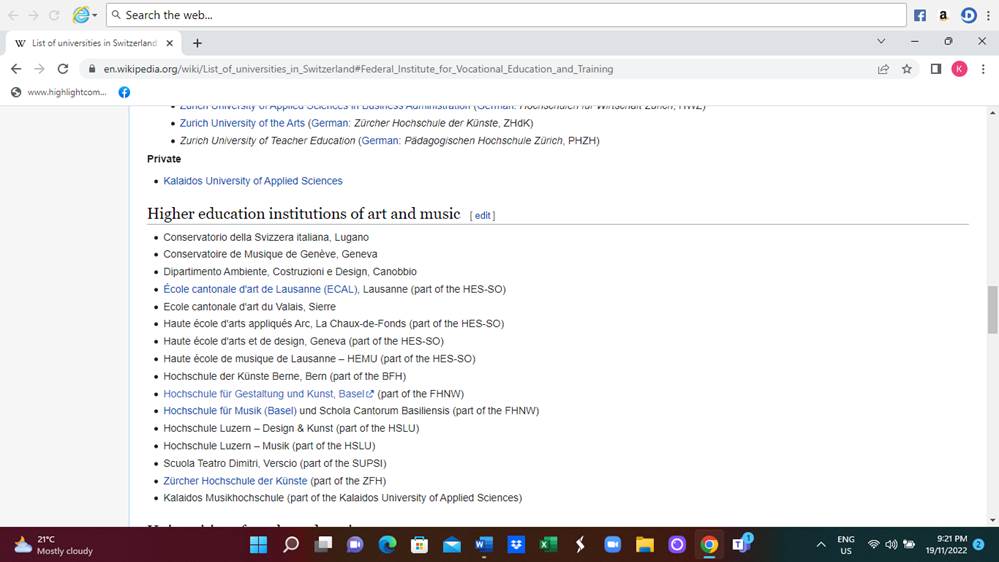This screenshot has width=999, height=562.
Task: Open Wi-Fi network settings icon
Action: click(x=873, y=545)
